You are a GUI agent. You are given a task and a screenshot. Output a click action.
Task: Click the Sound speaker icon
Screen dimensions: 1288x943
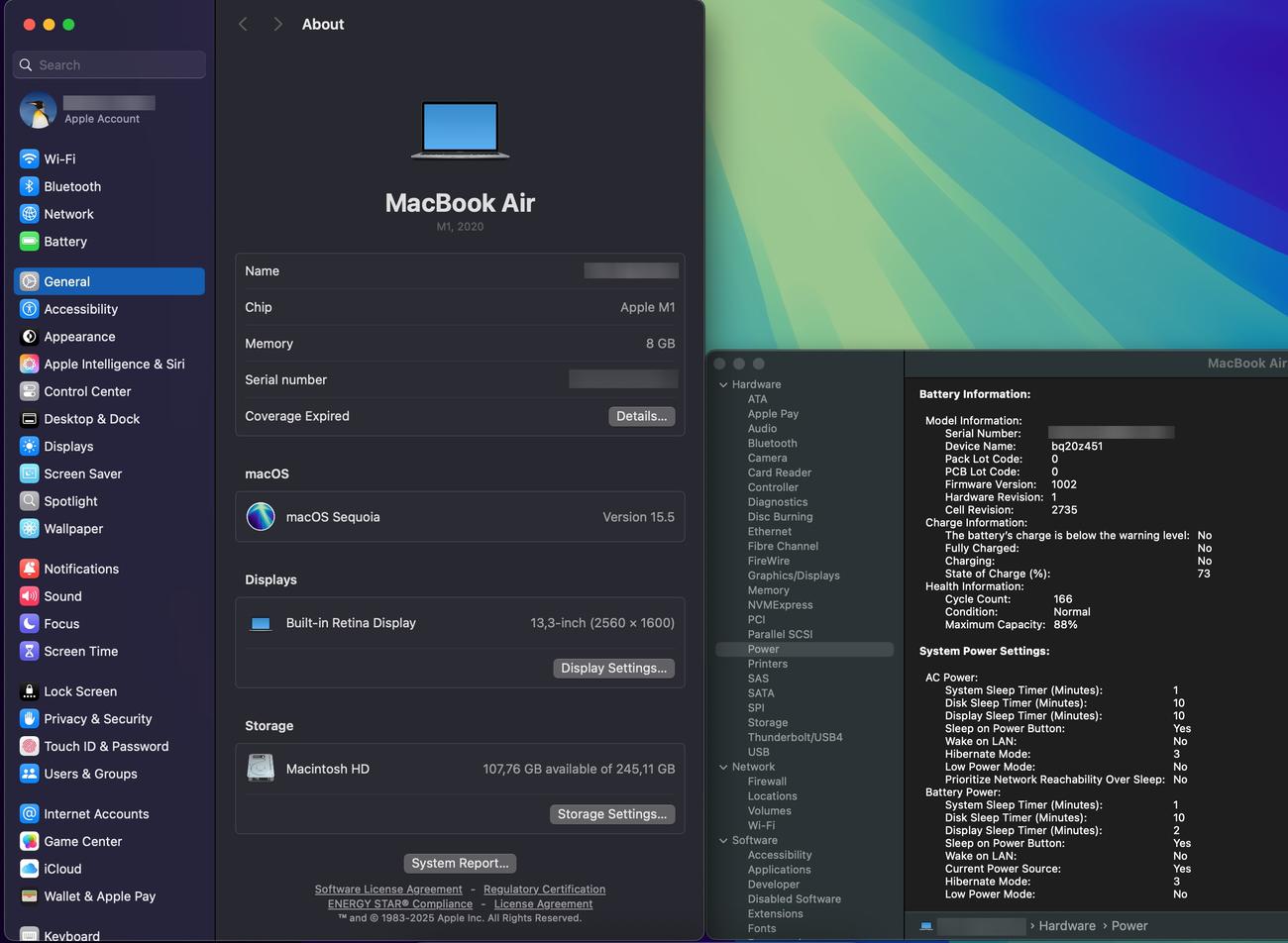click(30, 596)
